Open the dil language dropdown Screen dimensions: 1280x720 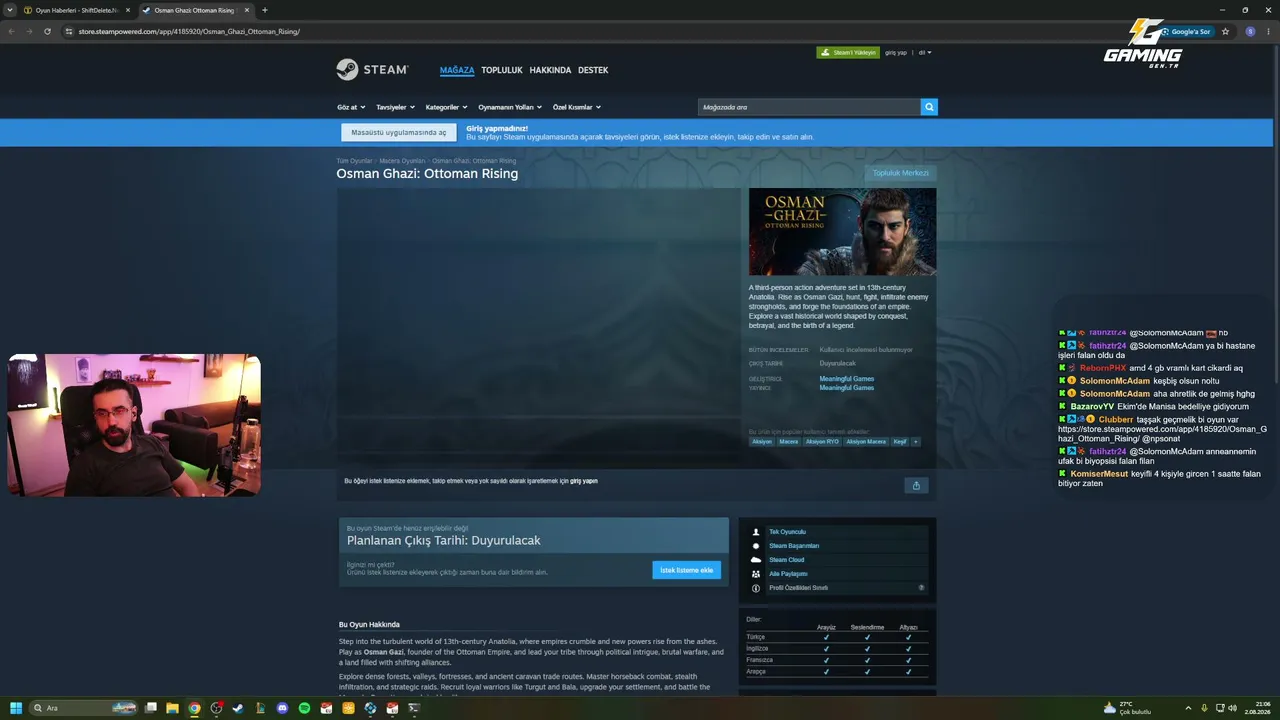(x=924, y=52)
